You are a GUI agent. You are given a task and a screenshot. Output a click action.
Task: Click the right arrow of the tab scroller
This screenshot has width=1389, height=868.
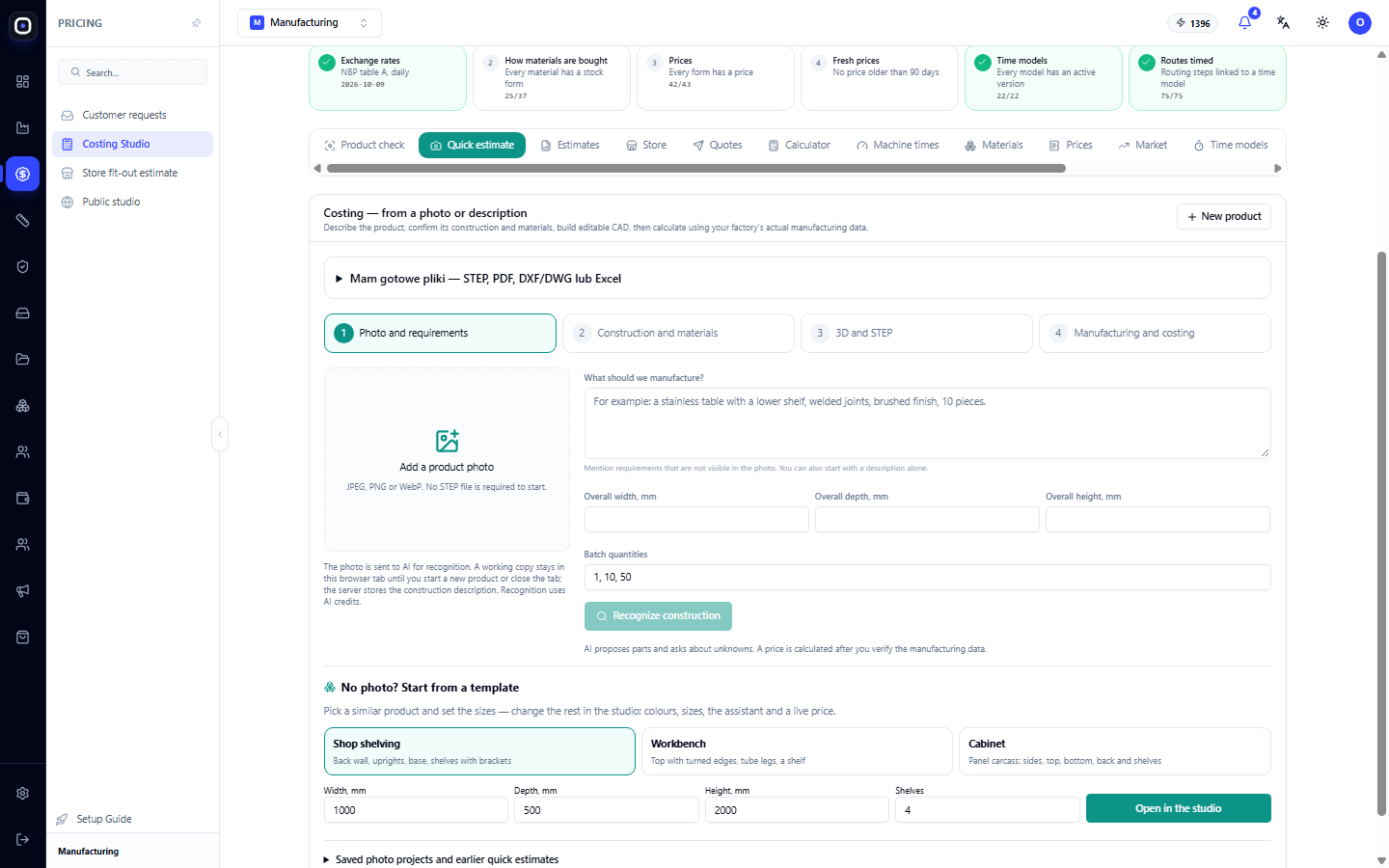(x=1278, y=169)
